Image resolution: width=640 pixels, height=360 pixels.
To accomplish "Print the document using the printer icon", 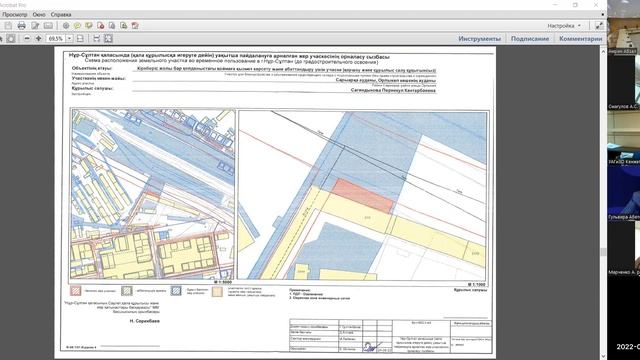I will click(22, 26).
